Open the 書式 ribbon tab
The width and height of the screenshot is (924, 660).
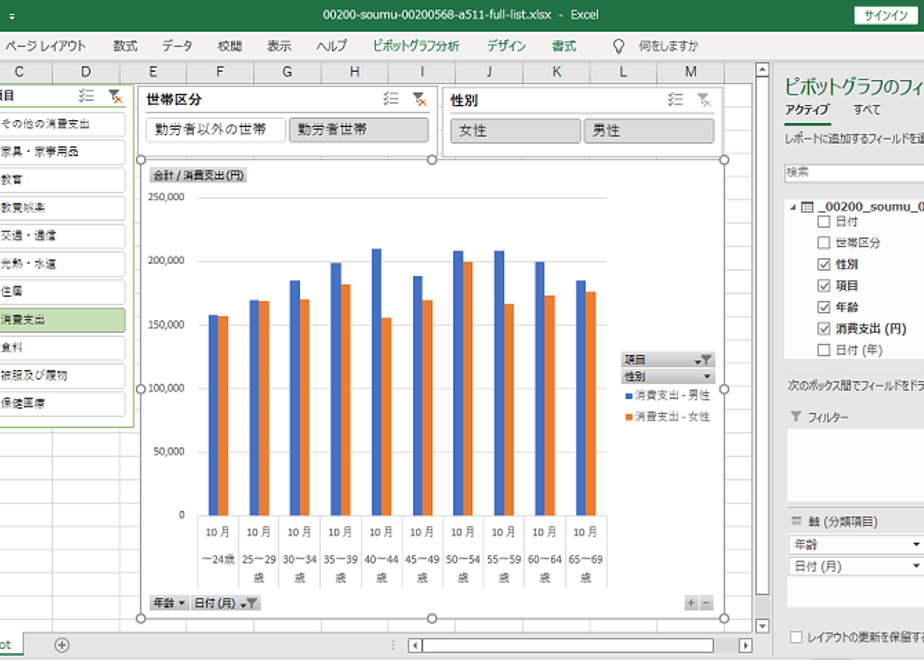click(564, 46)
